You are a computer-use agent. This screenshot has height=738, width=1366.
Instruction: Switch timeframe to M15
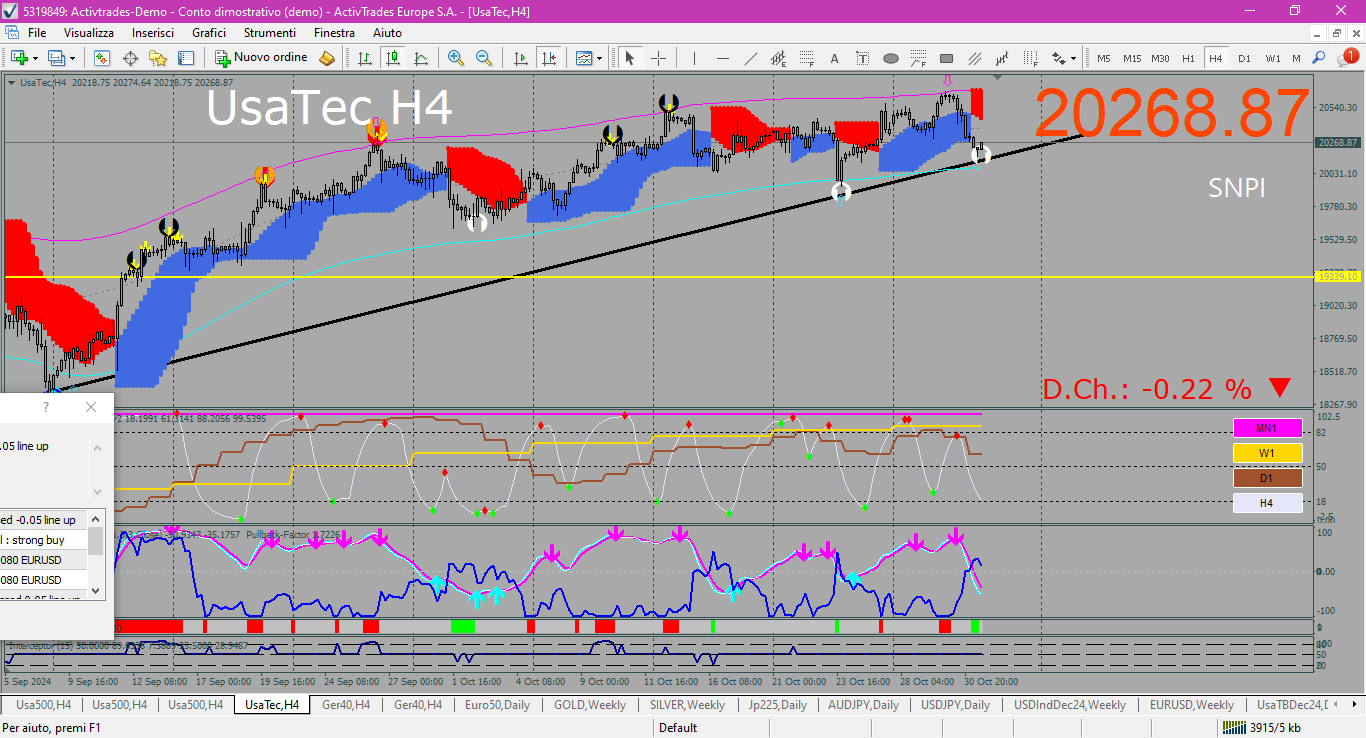[1132, 58]
